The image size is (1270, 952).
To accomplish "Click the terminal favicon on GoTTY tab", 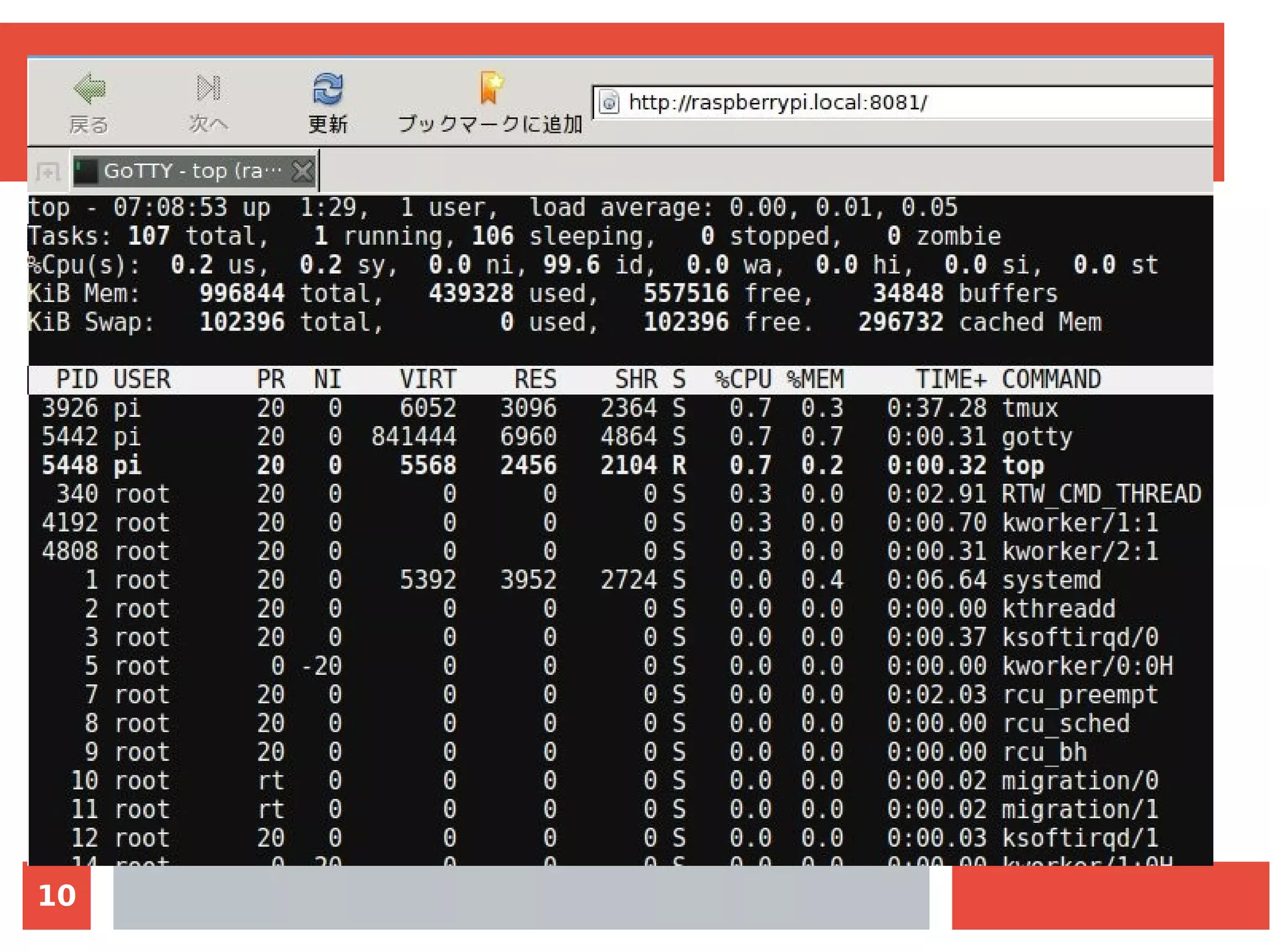I will pyautogui.click(x=86, y=171).
